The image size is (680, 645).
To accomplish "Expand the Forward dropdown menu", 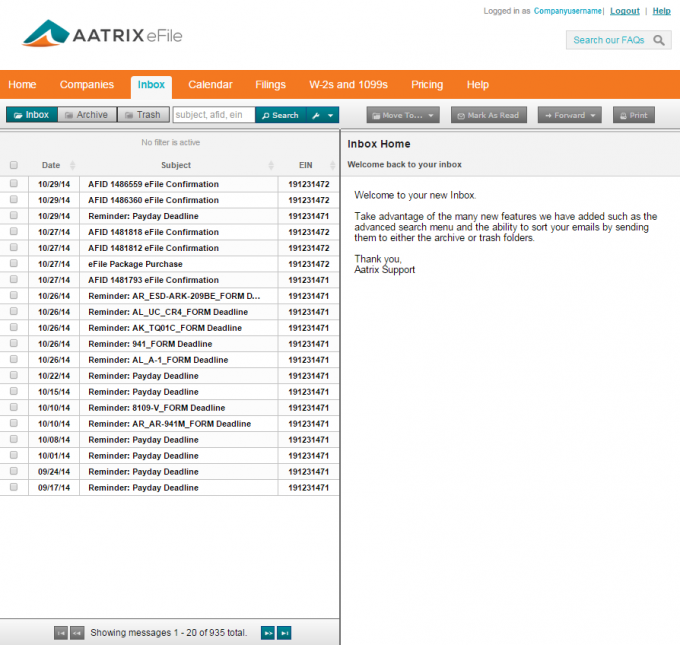I will tap(569, 115).
